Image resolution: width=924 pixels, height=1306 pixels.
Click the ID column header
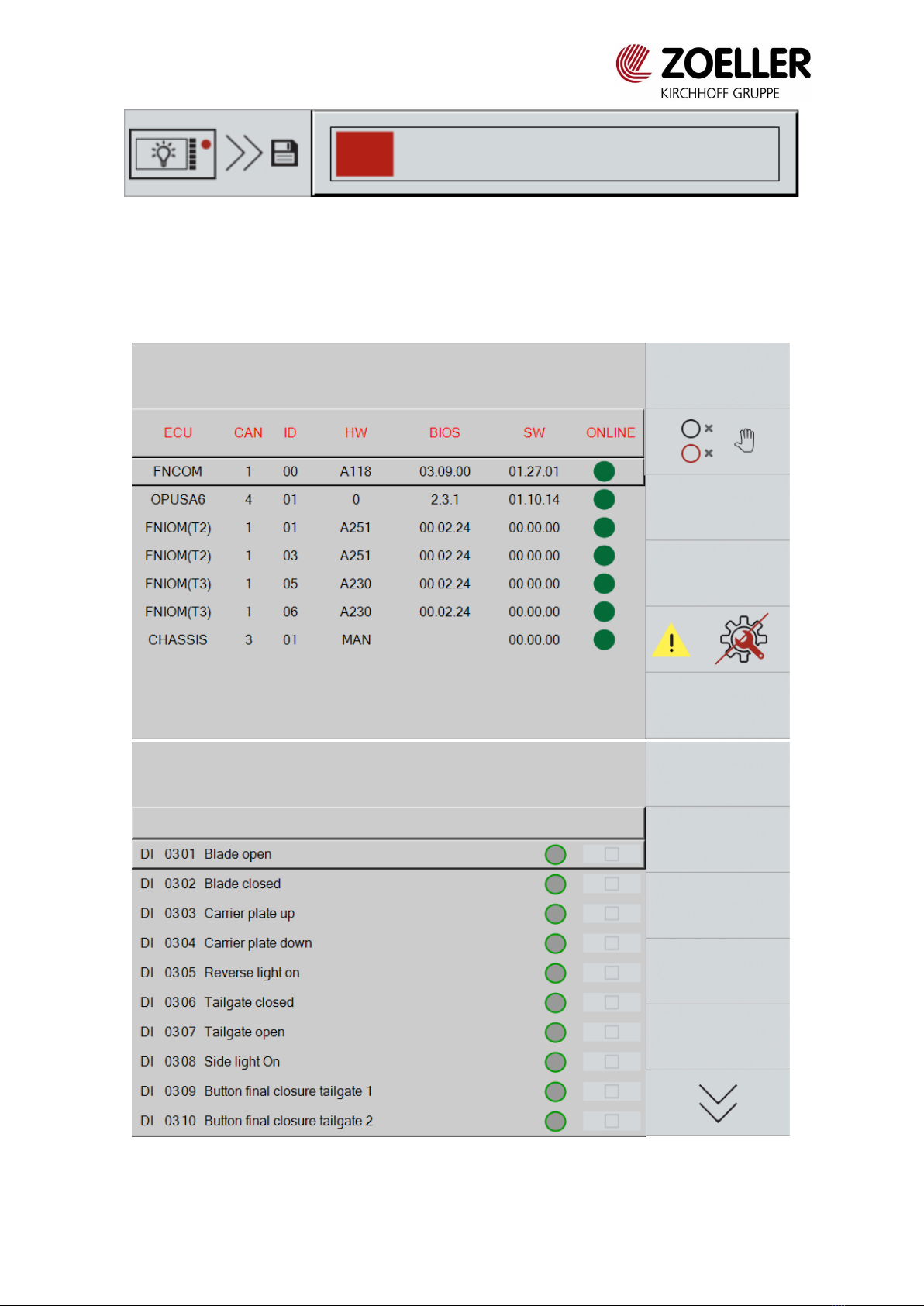point(290,432)
